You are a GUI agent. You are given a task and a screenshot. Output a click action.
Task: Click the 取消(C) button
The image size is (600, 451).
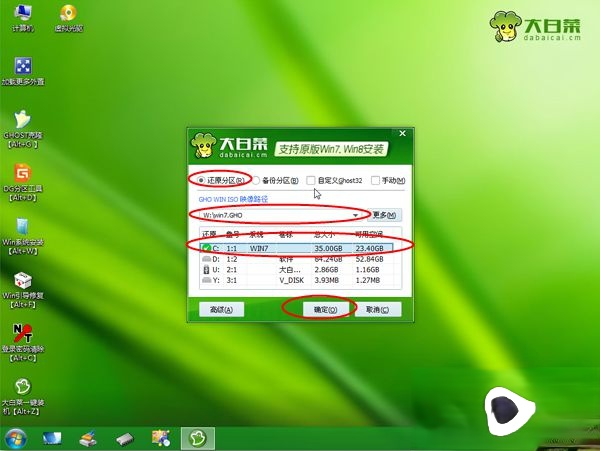[x=378, y=309]
